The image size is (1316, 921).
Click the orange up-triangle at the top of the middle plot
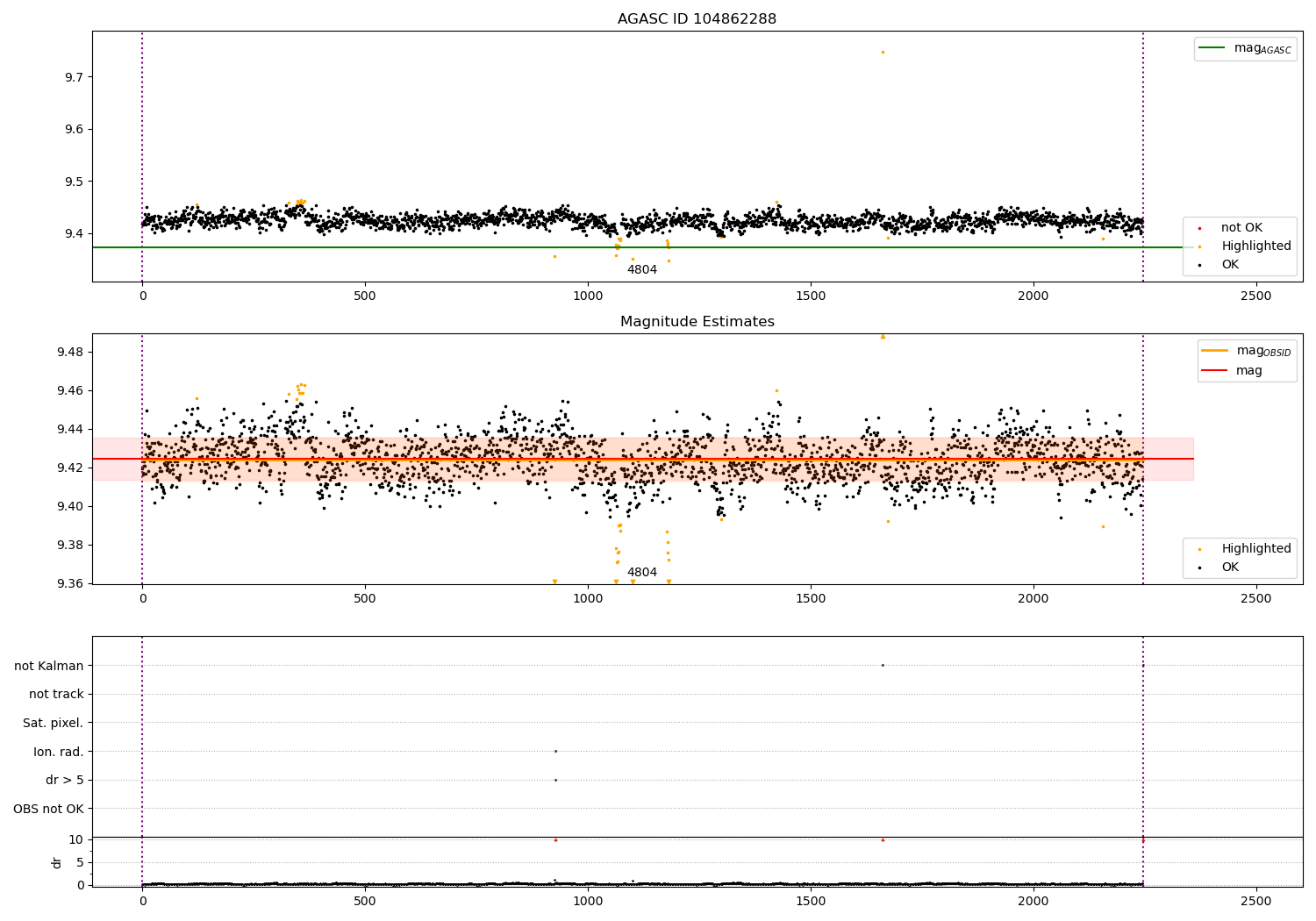(883, 337)
